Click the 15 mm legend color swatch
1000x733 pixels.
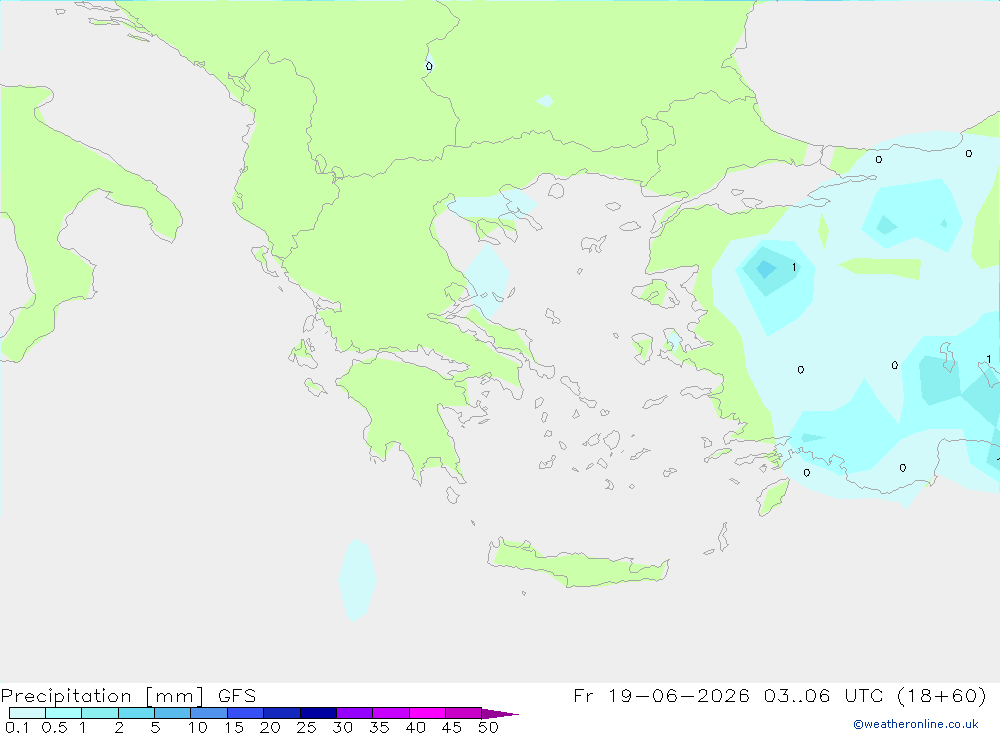pyautogui.click(x=245, y=713)
